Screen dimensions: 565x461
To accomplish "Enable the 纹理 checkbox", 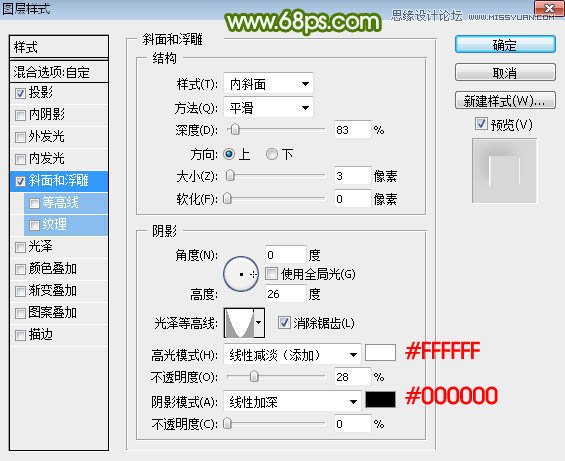I will [34, 226].
